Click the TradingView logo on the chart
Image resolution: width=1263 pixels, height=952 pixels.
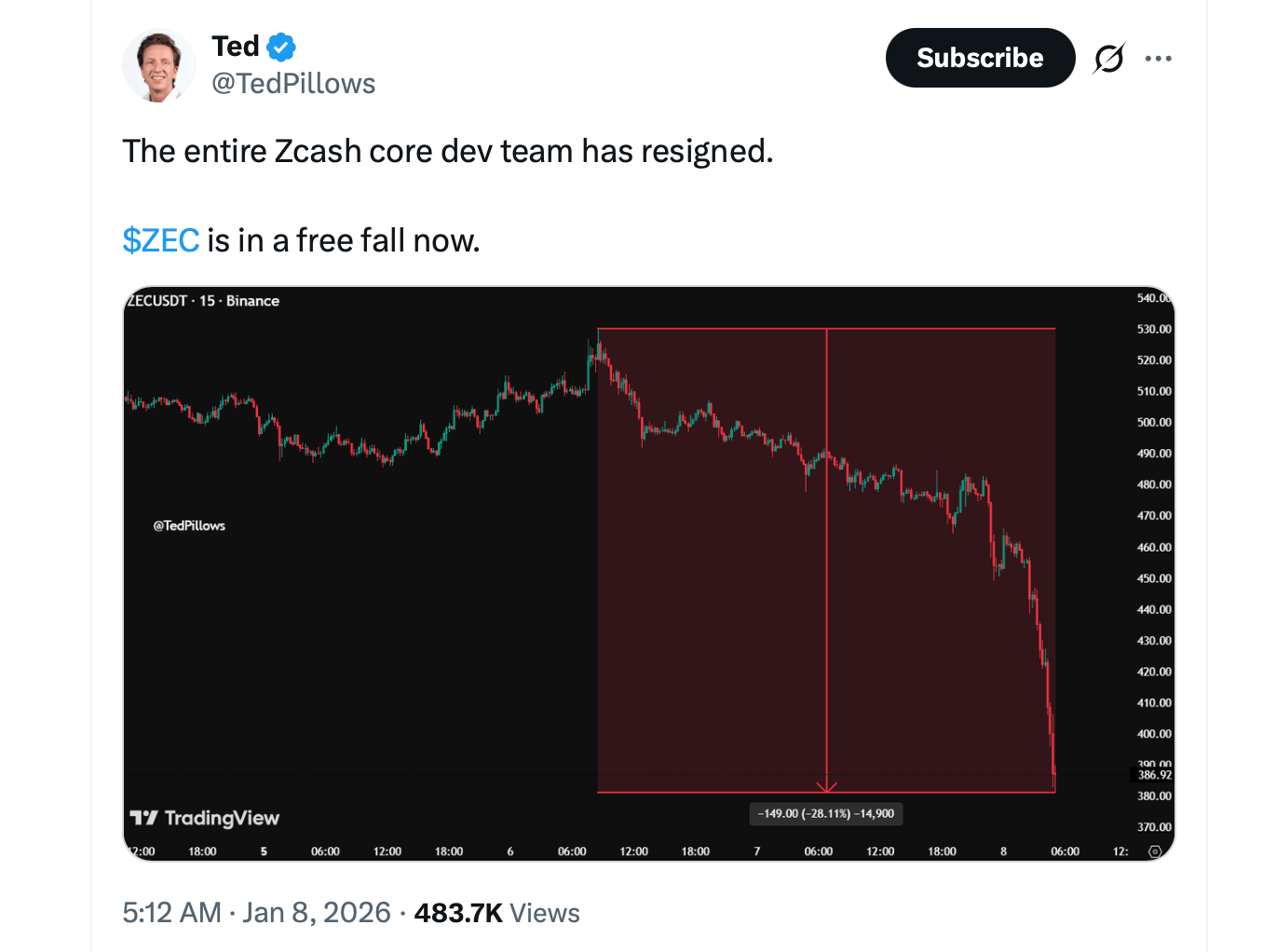tap(207, 818)
